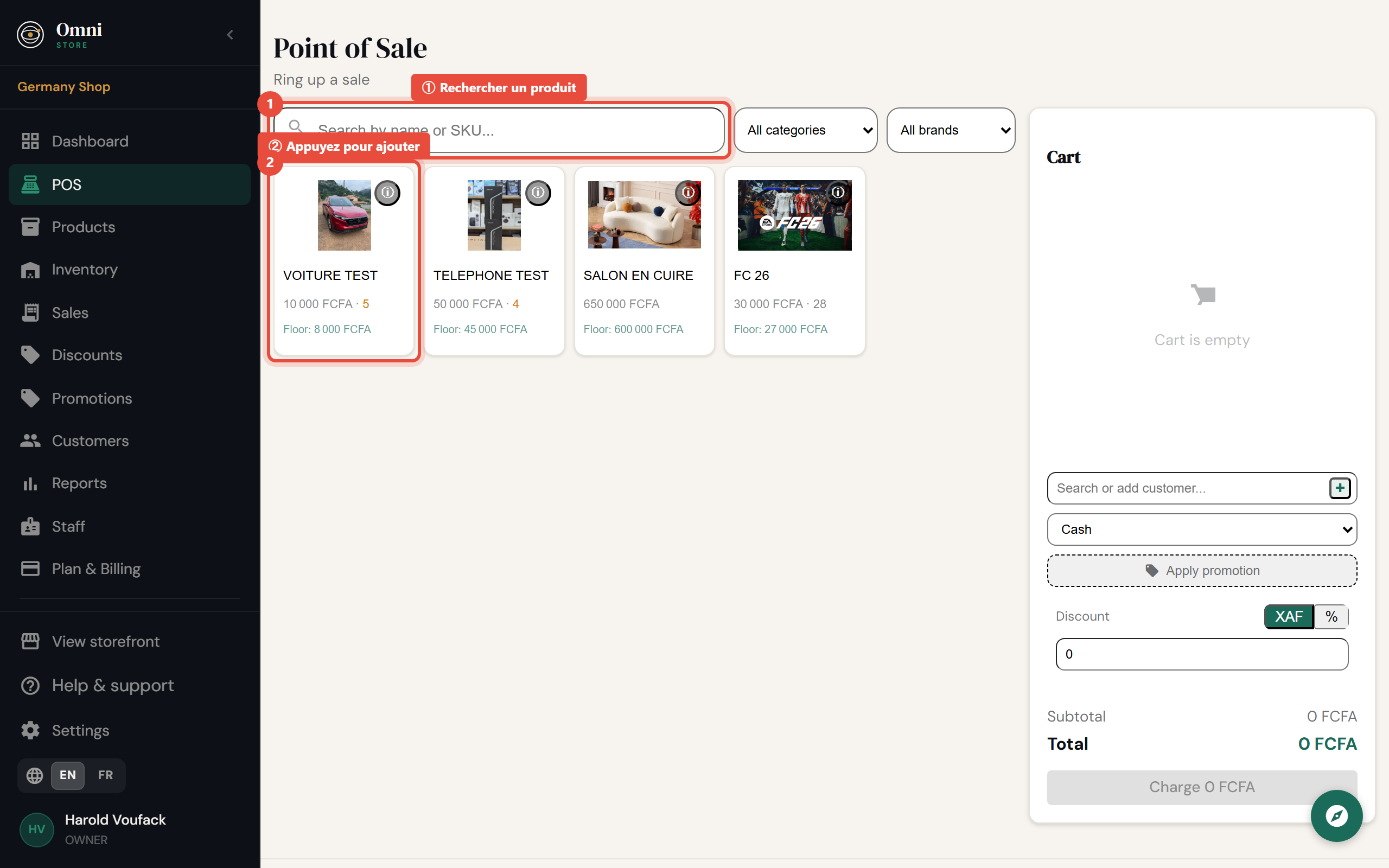Click the Plan & Billing card icon
The width and height of the screenshot is (1389, 868).
tap(30, 569)
